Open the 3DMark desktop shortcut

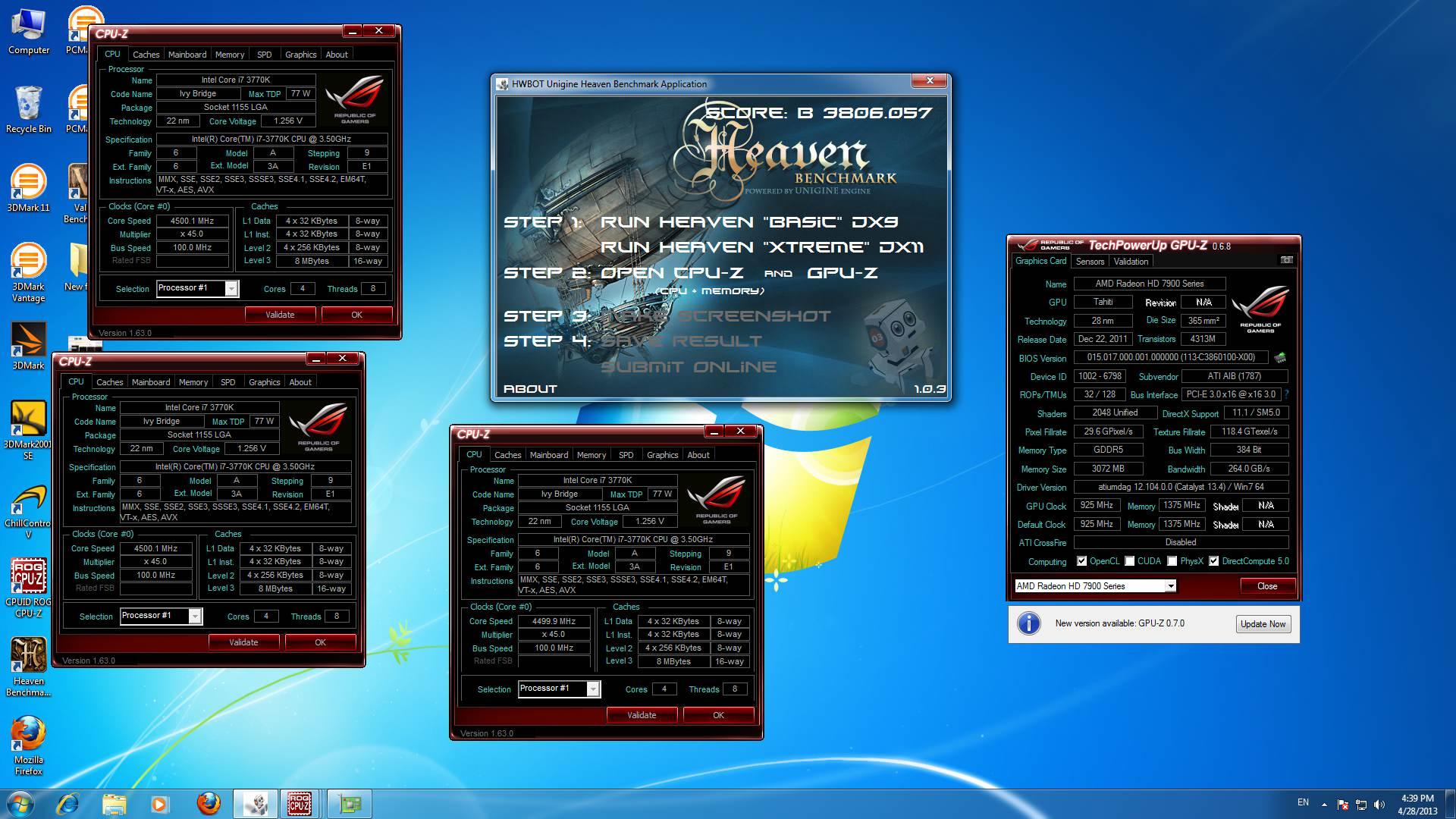coord(29,347)
